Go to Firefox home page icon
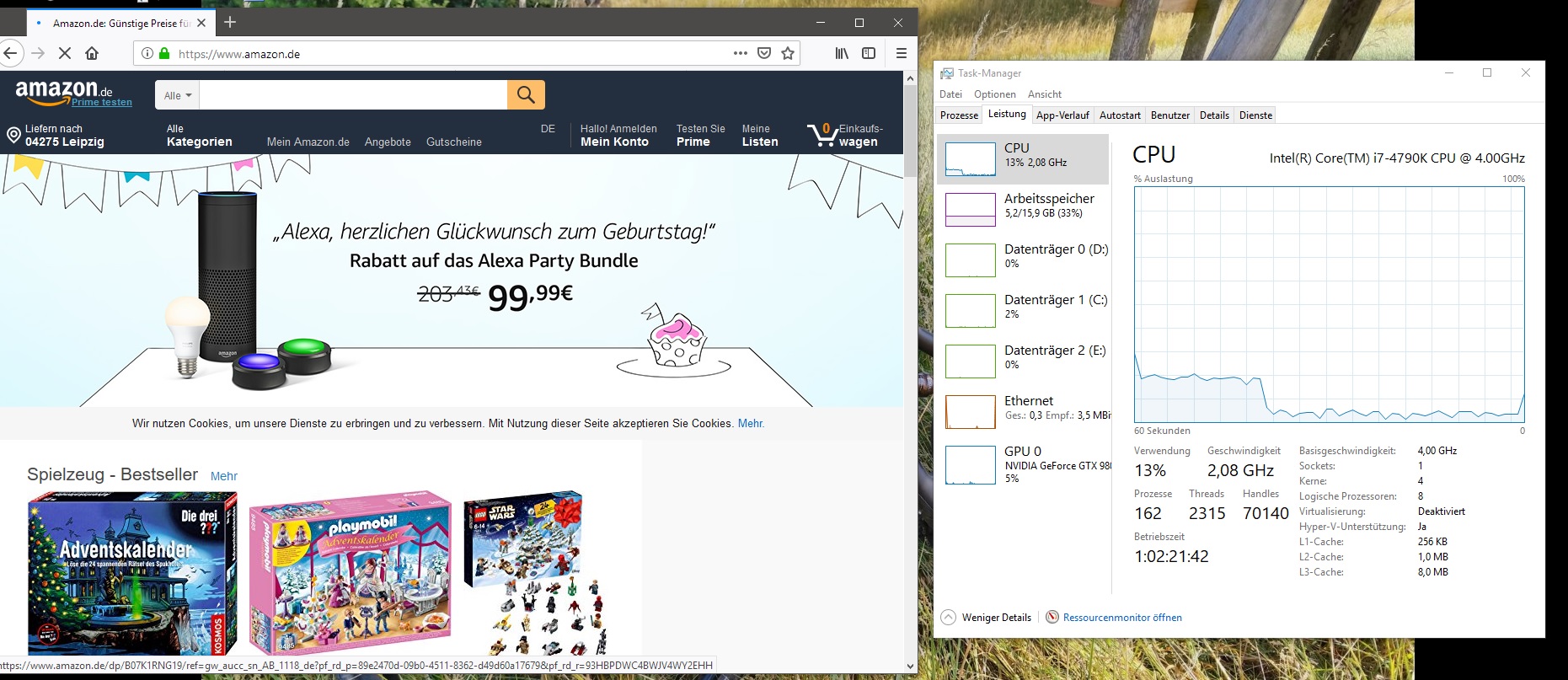1568x680 pixels. [92, 53]
